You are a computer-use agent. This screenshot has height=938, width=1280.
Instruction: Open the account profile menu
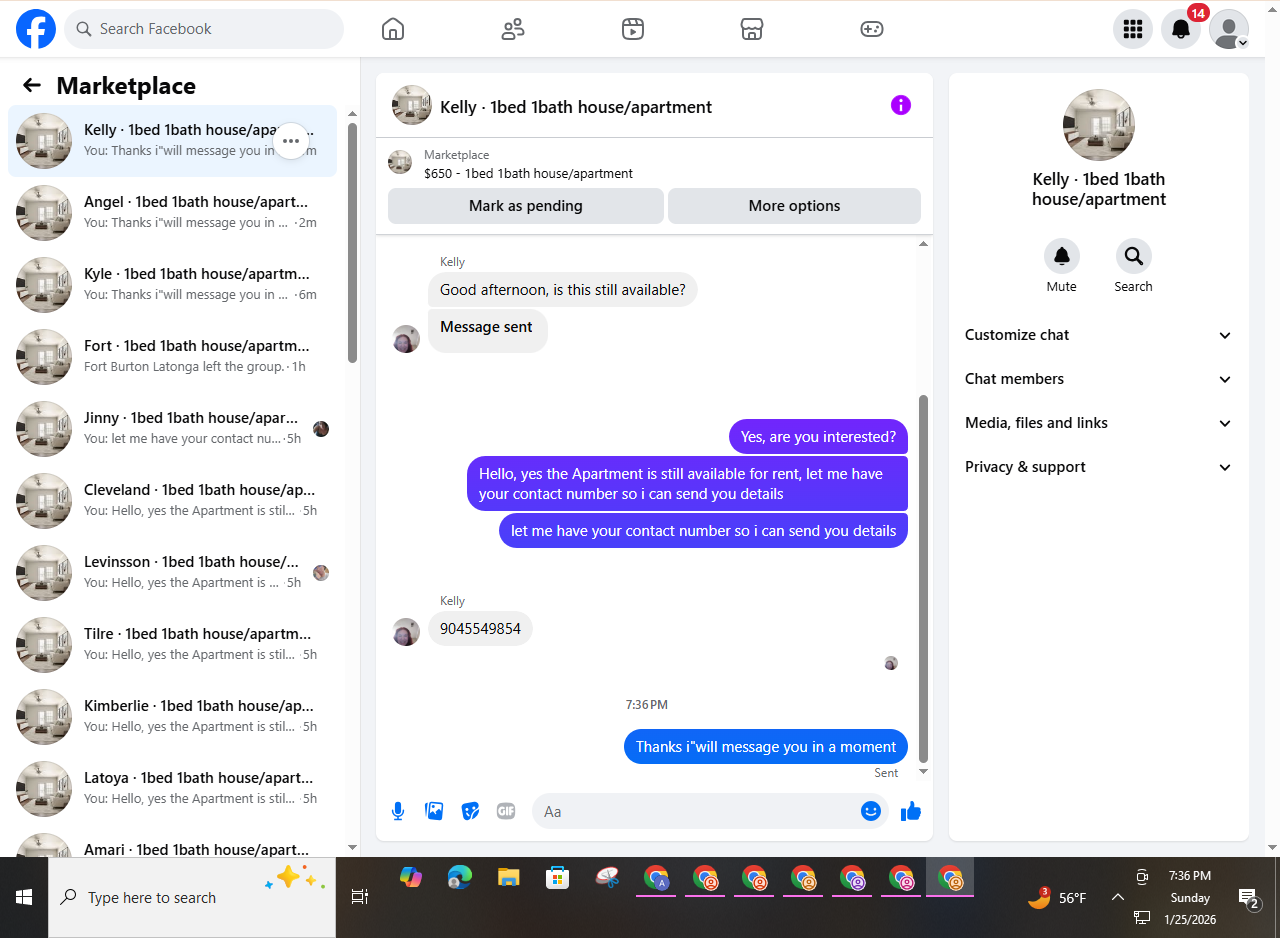1229,29
